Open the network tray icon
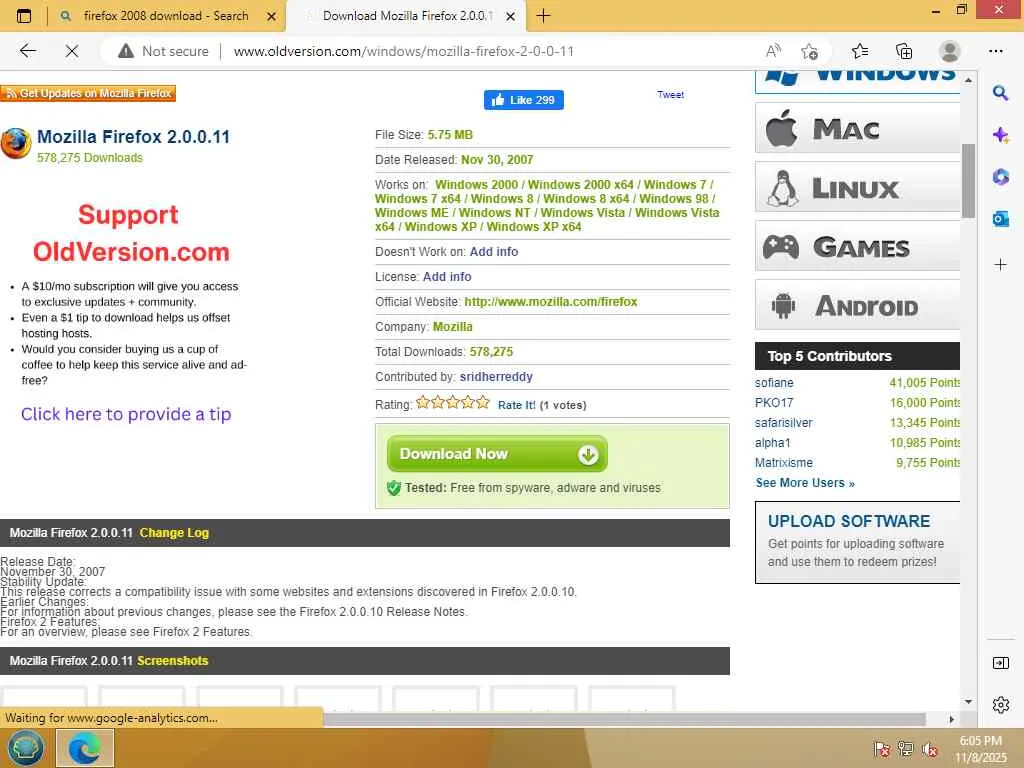Viewport: 1024px width, 768px height. tap(906, 749)
